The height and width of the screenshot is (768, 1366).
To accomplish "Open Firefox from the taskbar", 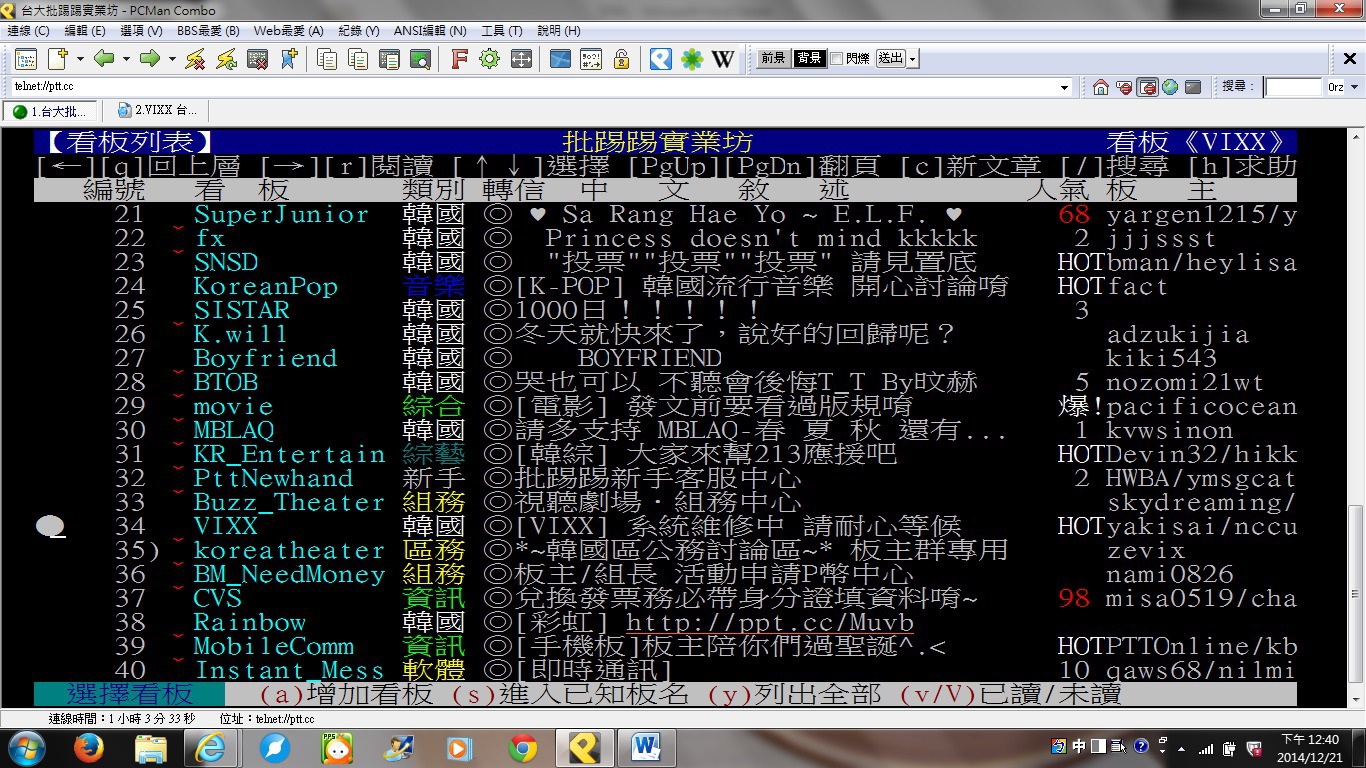I will point(89,747).
